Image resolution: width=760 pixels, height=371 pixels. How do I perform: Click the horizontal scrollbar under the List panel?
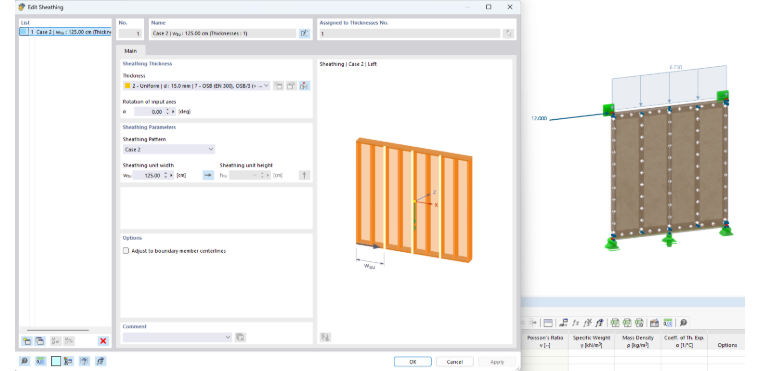point(58,330)
